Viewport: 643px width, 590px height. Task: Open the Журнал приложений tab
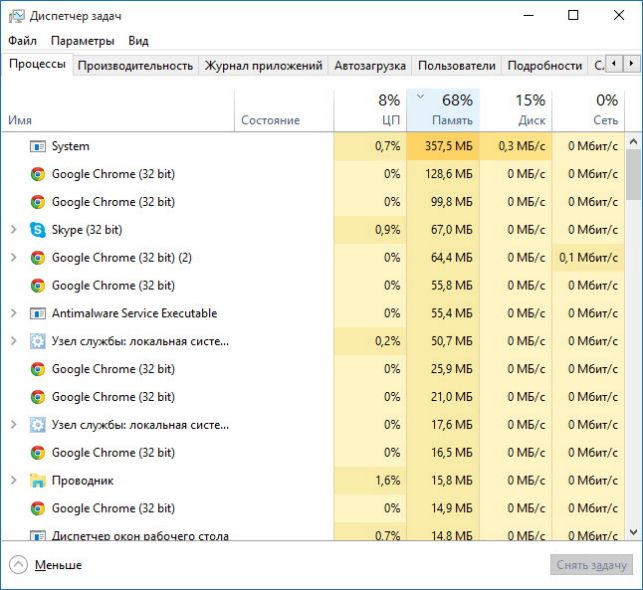(x=263, y=66)
